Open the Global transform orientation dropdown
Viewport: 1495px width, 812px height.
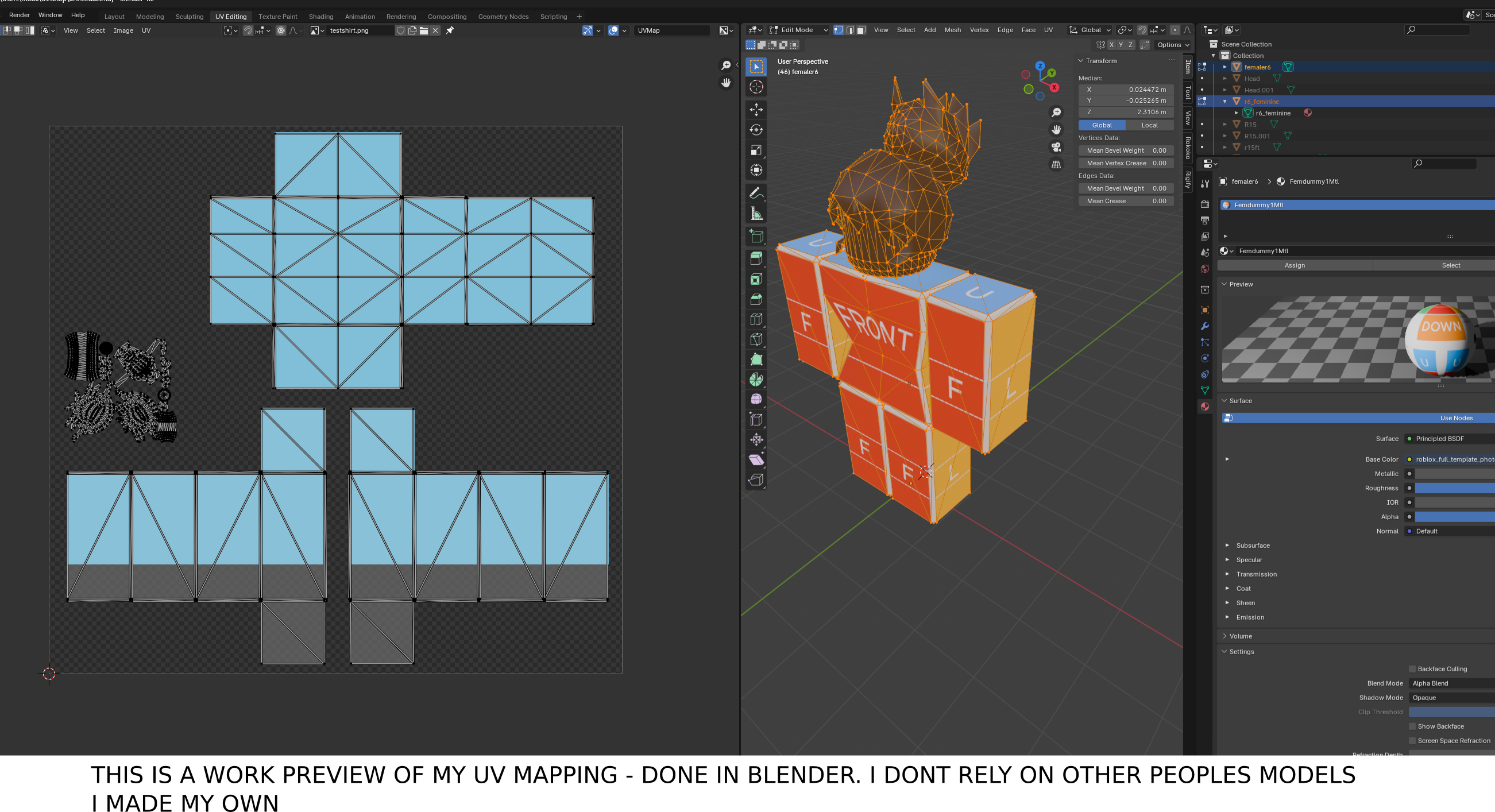(1090, 30)
